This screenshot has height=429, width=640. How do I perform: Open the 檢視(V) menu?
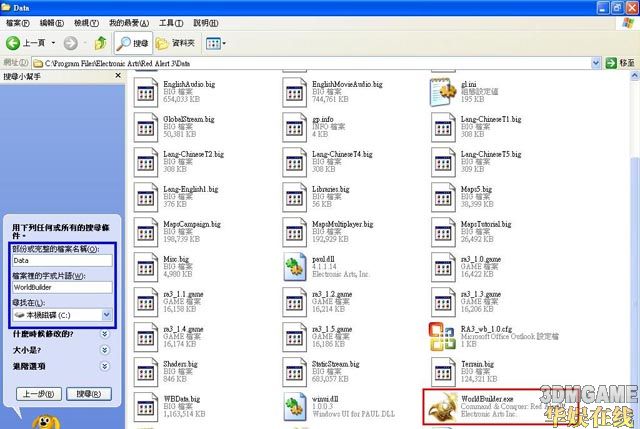pyautogui.click(x=86, y=23)
